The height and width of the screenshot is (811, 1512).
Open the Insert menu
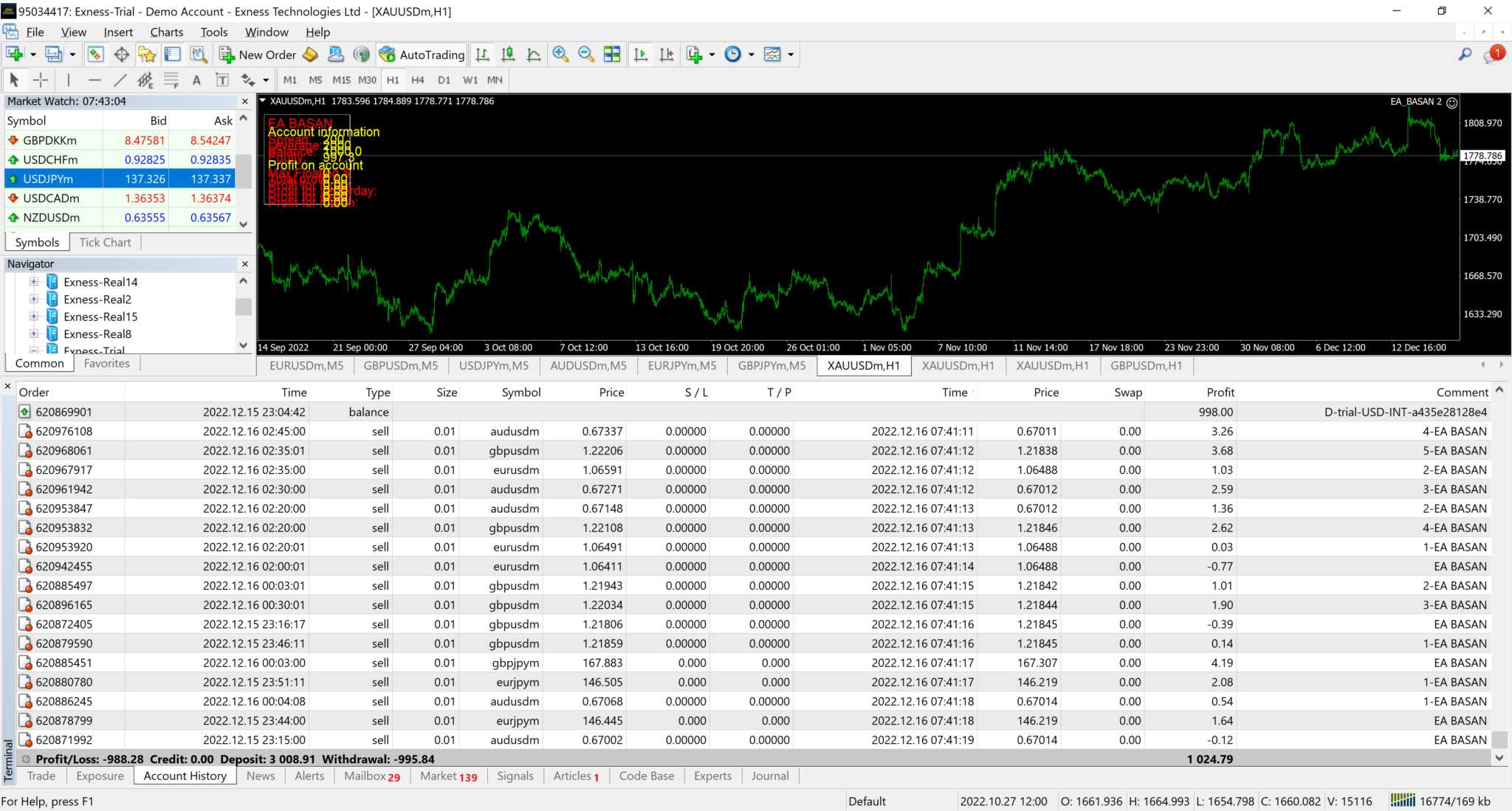click(118, 32)
